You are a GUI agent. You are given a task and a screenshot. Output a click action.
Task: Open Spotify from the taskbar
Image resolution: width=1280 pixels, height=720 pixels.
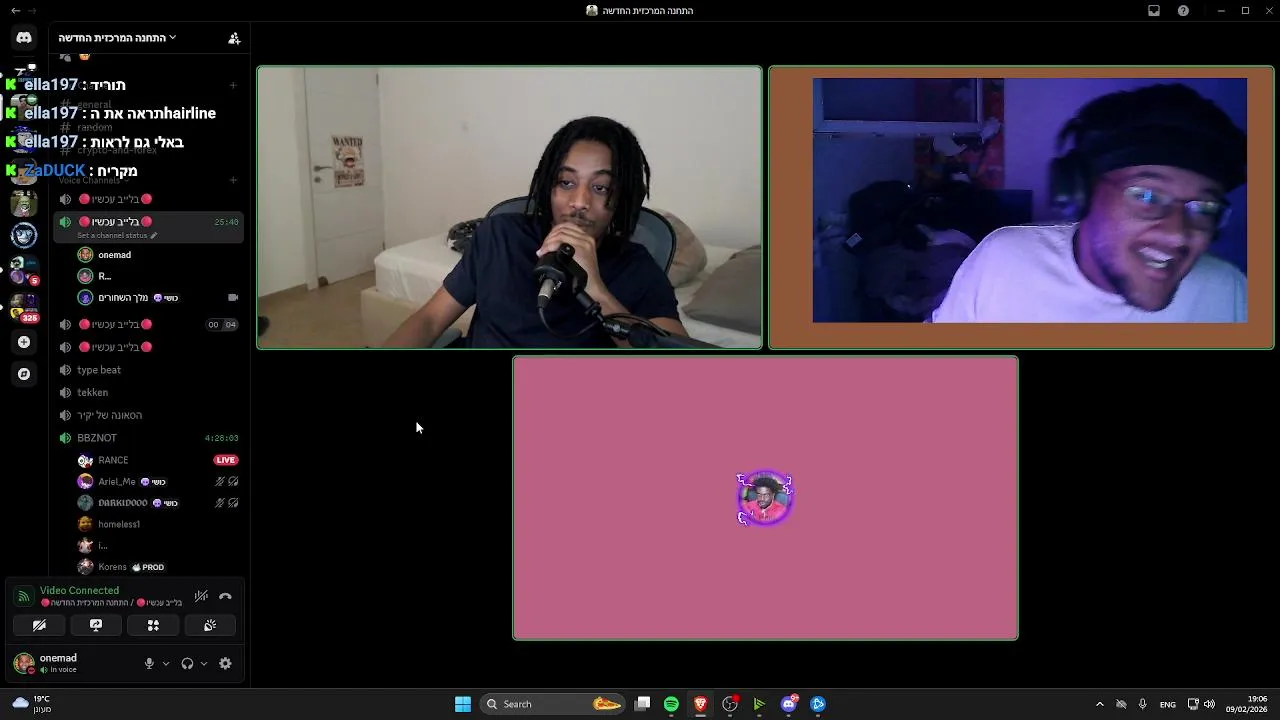[671, 704]
